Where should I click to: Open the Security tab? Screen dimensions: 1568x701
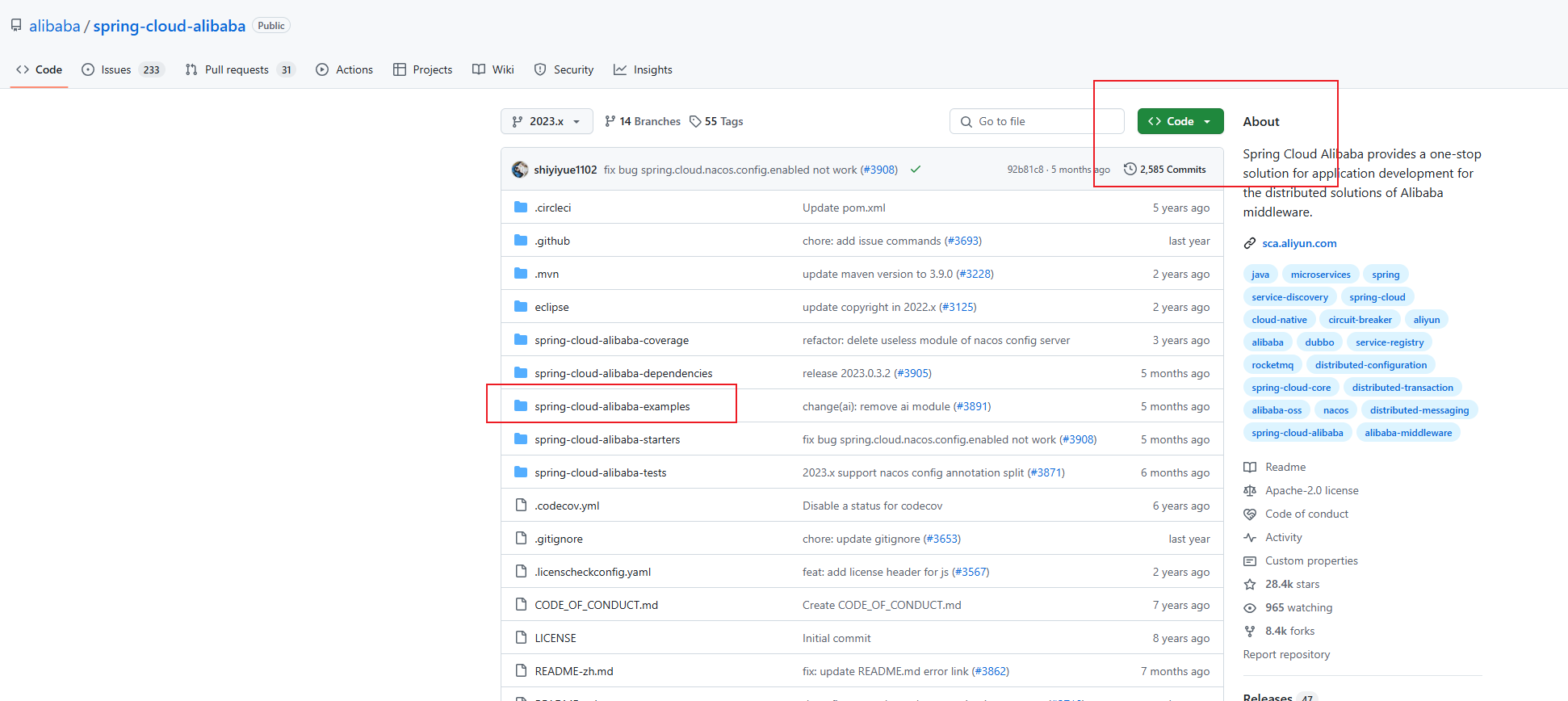(564, 69)
